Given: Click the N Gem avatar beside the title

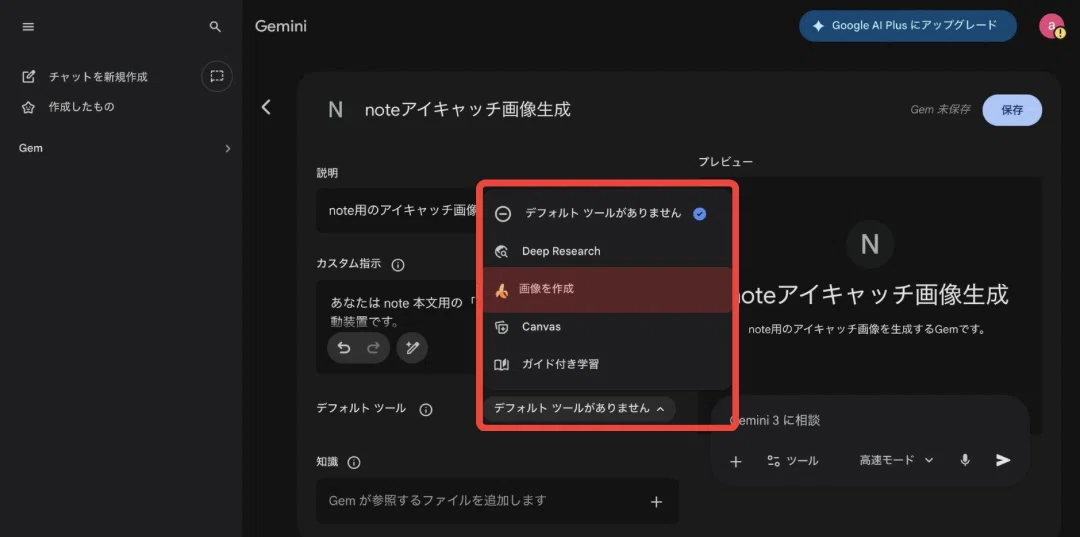Looking at the screenshot, I should tap(335, 109).
